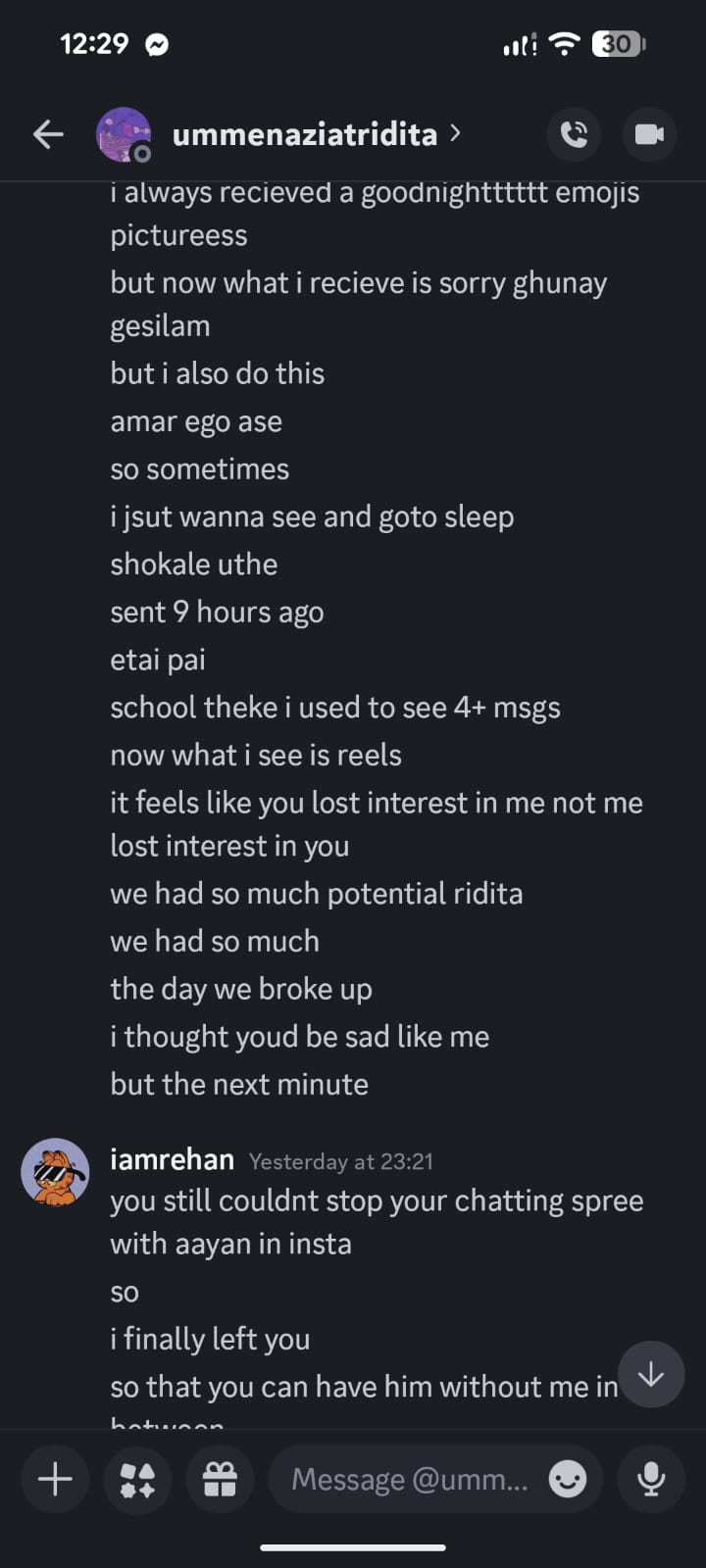
Task: Start a voice call with ummenaziatridita
Action: point(574,134)
